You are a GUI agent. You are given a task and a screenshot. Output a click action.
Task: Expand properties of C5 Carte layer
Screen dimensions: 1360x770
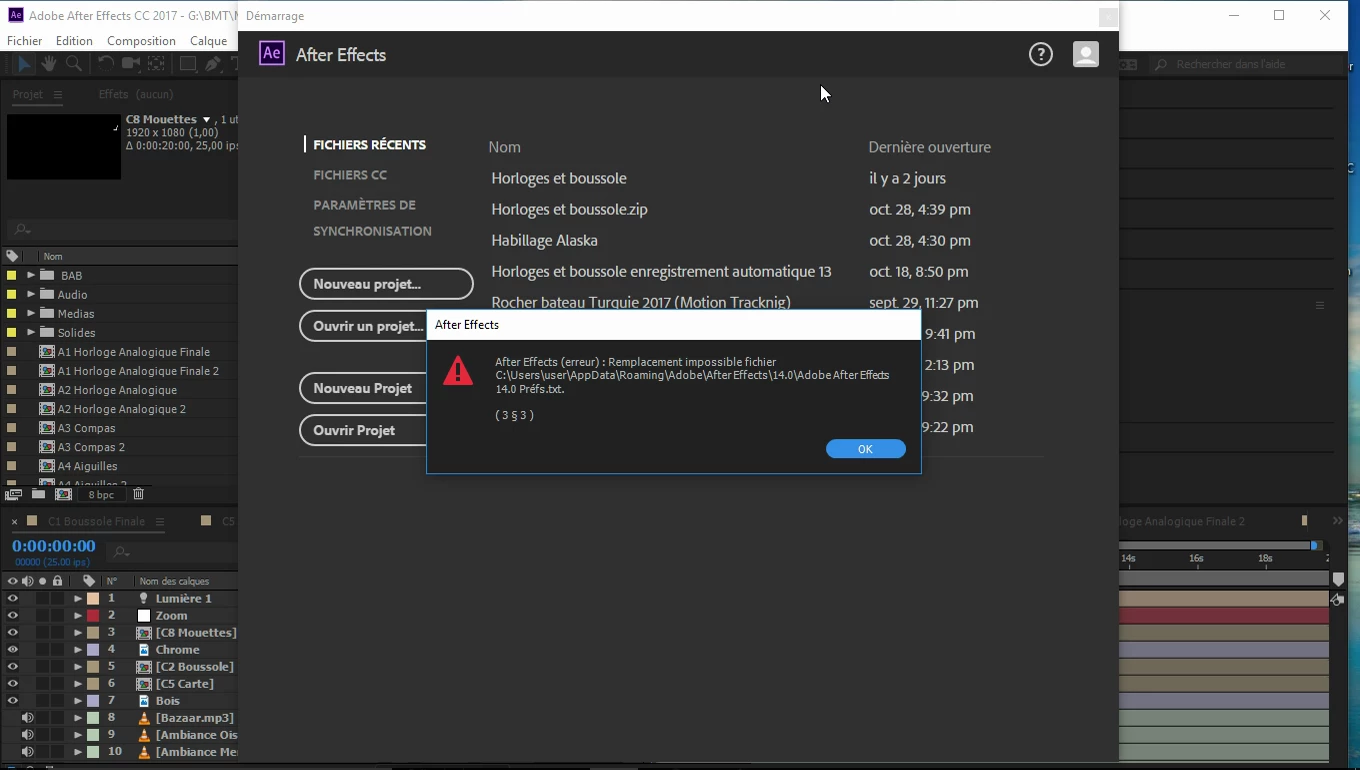[x=77, y=683]
